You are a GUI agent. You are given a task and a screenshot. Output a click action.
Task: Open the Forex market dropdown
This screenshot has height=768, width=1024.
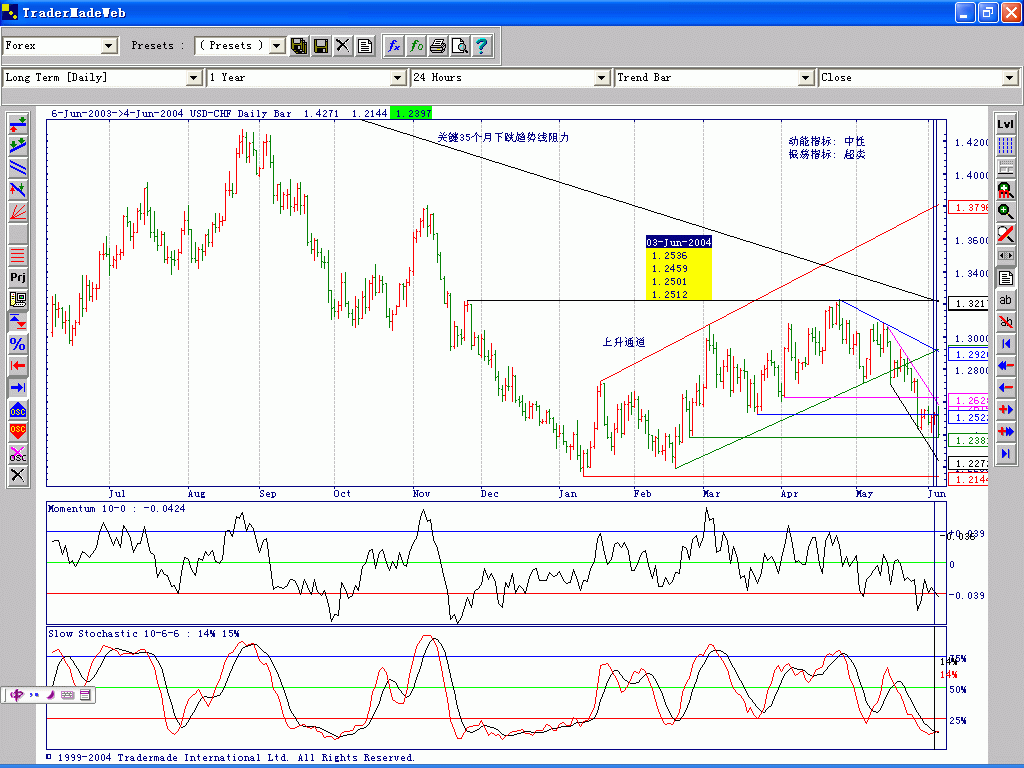click(x=109, y=46)
